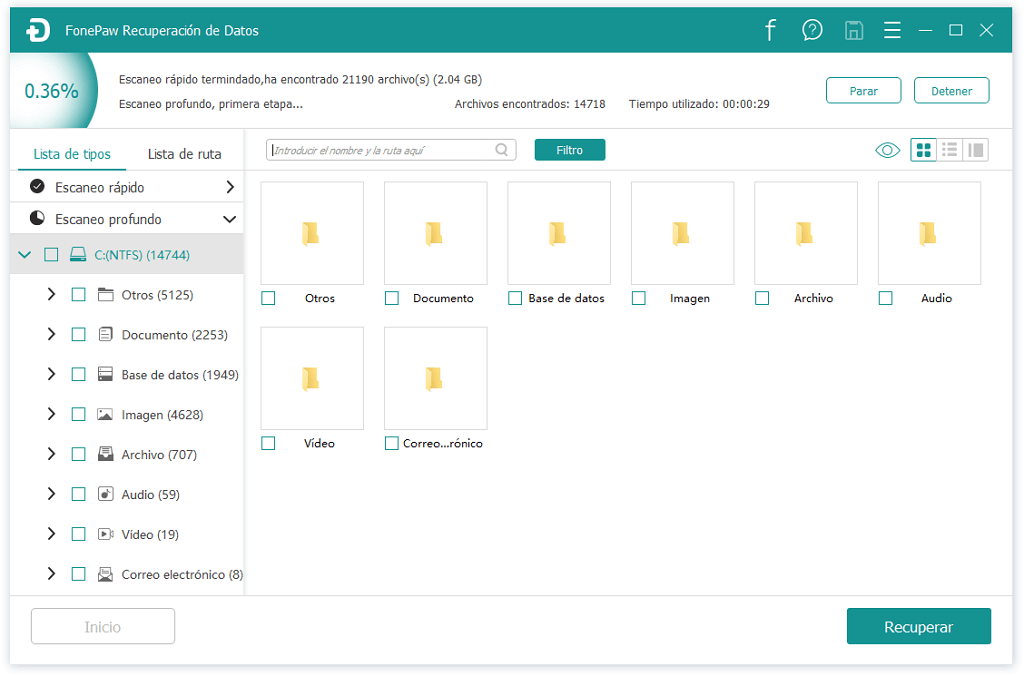This screenshot has width=1024, height=676.
Task: Tick the Audio thumbnail checkbox
Action: click(x=886, y=298)
